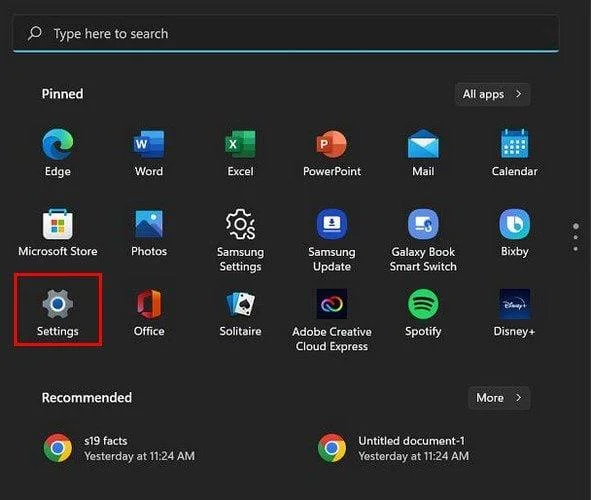Open recommended file 's19 facts'

(119, 448)
